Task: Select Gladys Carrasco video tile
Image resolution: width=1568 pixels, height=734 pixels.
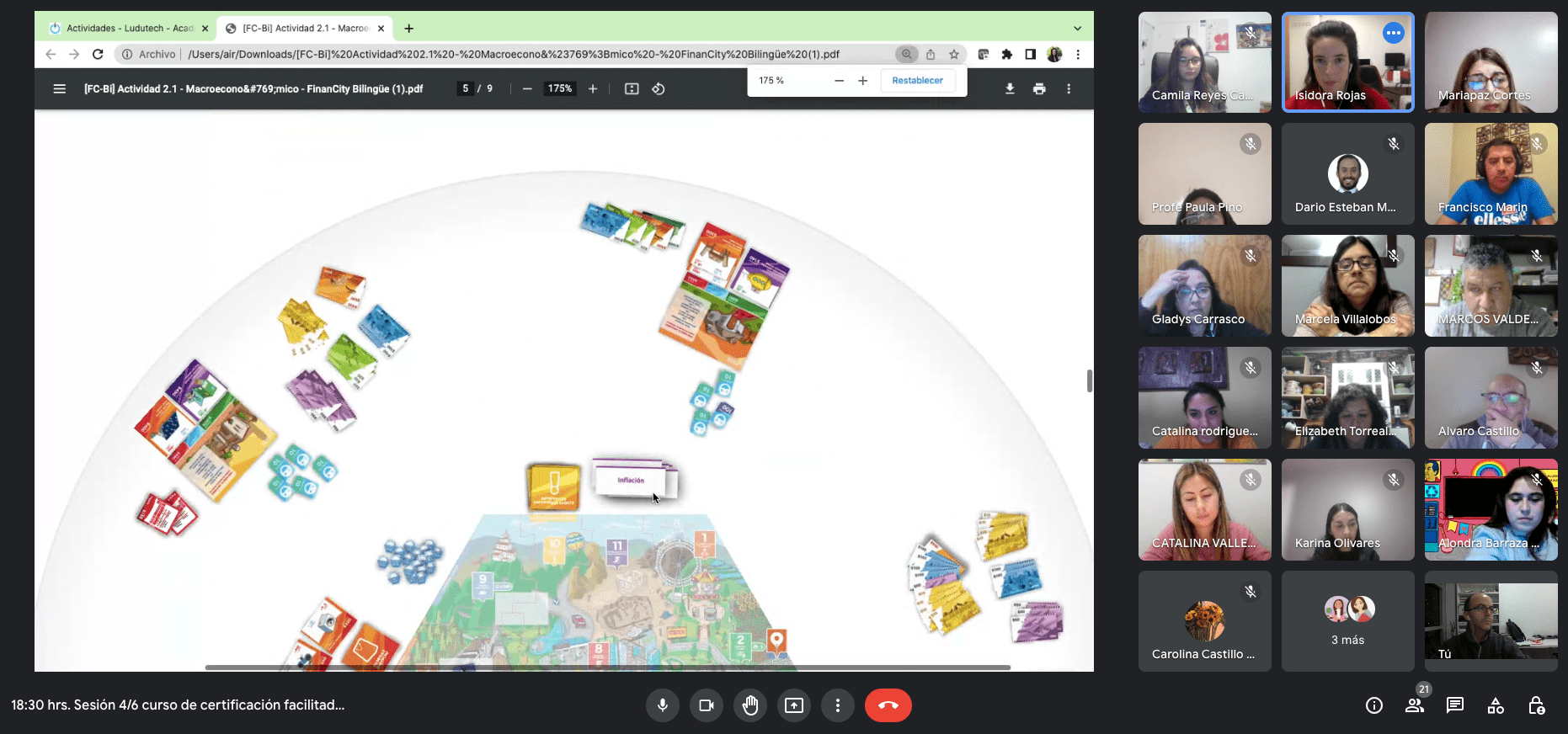Action: pos(1205,285)
